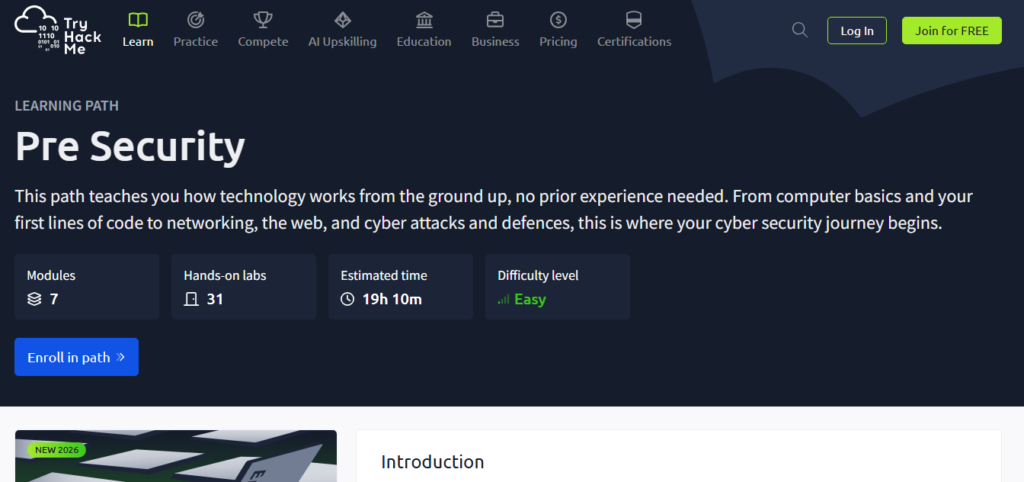Open the Business menu label

[495, 42]
